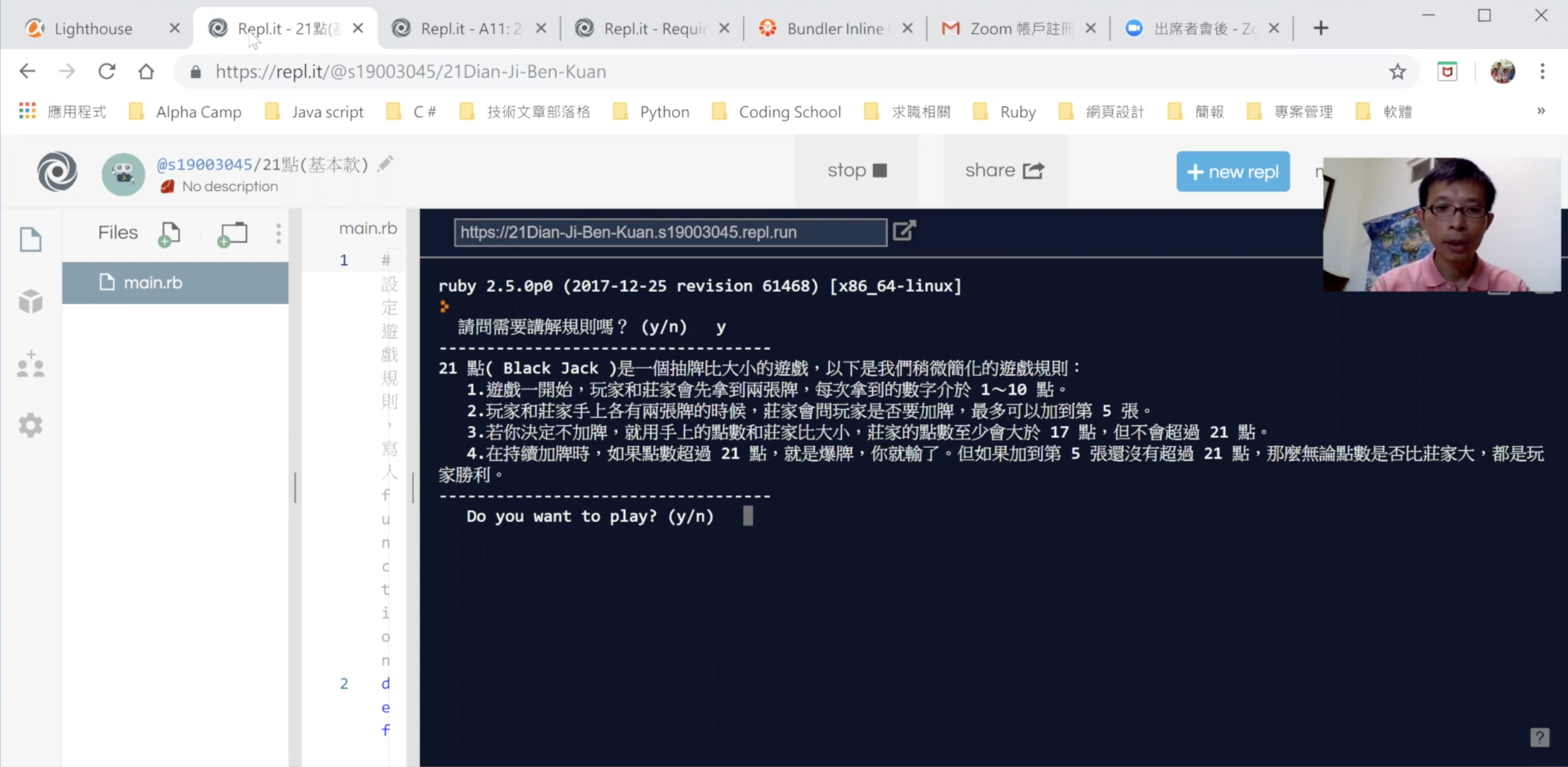The height and width of the screenshot is (767, 1568).
Task: Open a new browser tab
Action: coord(1321,28)
